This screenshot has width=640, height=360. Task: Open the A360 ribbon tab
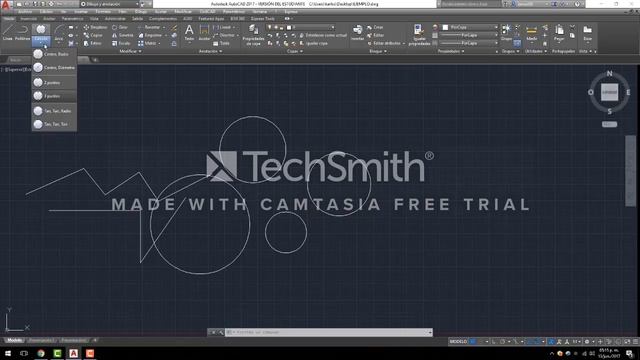pyautogui.click(x=187, y=19)
